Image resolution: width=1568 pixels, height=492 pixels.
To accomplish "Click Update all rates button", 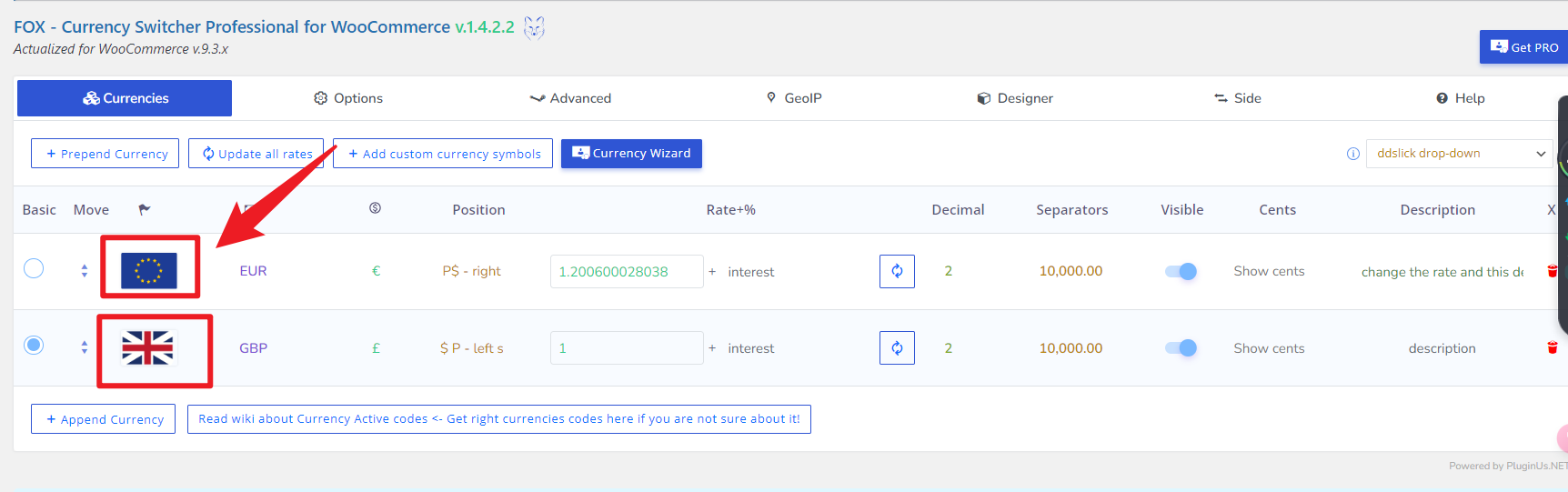I will 256,154.
